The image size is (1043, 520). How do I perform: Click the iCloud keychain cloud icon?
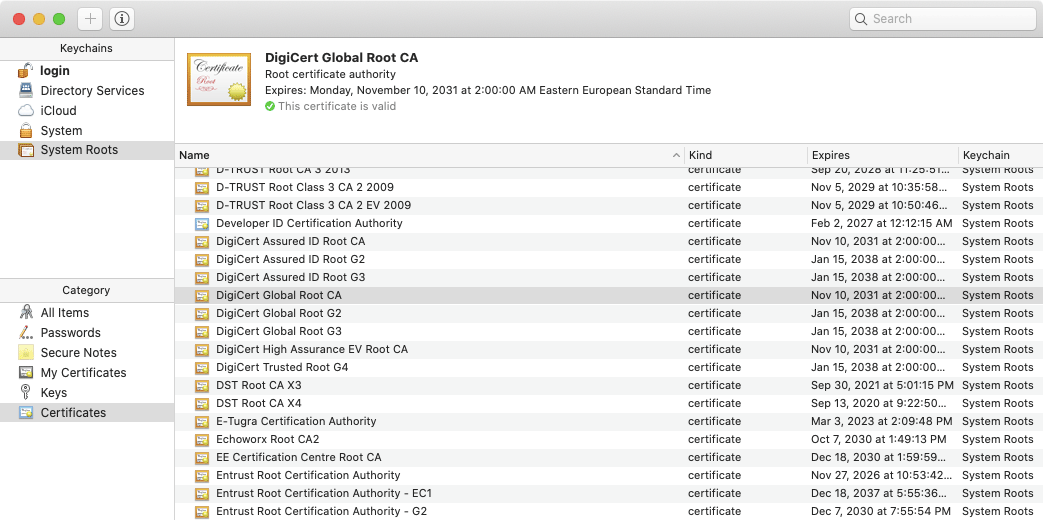pos(26,111)
